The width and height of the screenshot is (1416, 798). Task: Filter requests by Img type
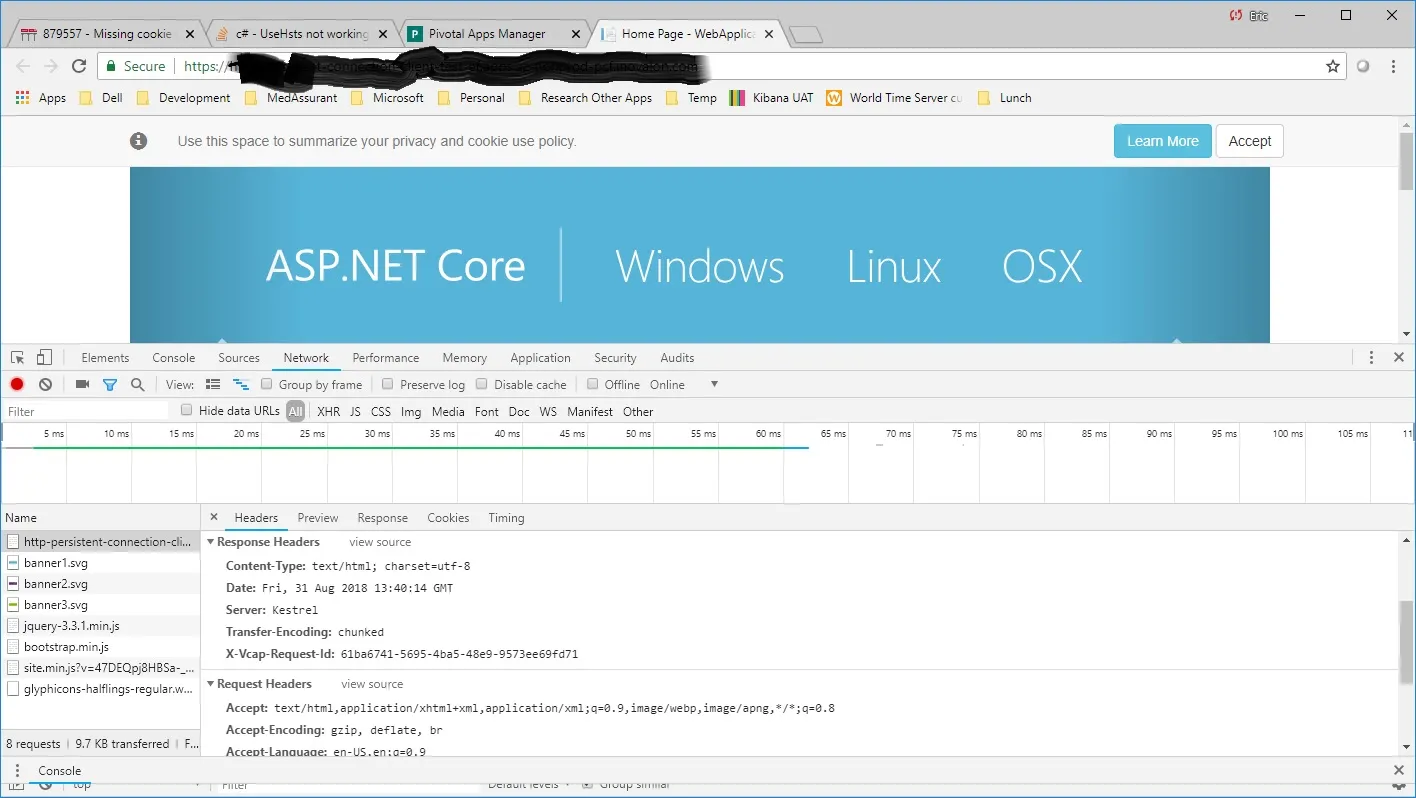pos(411,411)
